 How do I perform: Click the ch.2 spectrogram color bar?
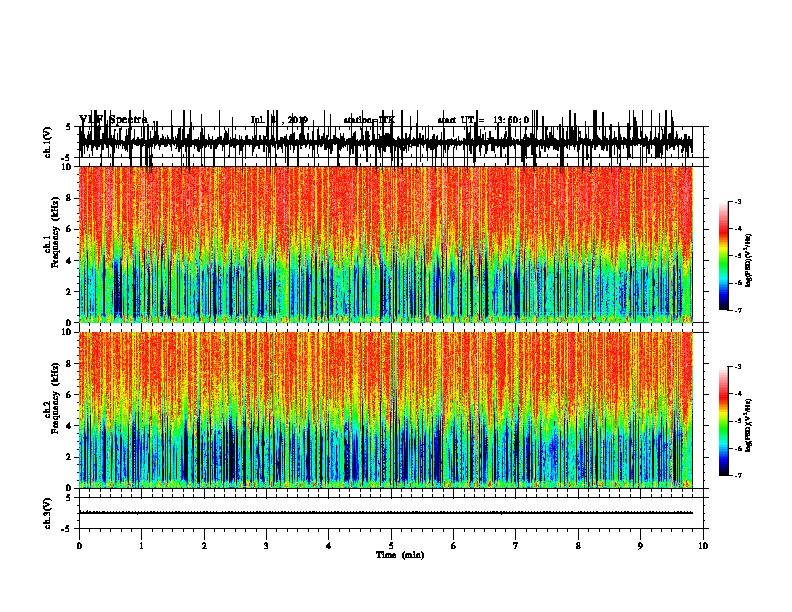click(724, 421)
